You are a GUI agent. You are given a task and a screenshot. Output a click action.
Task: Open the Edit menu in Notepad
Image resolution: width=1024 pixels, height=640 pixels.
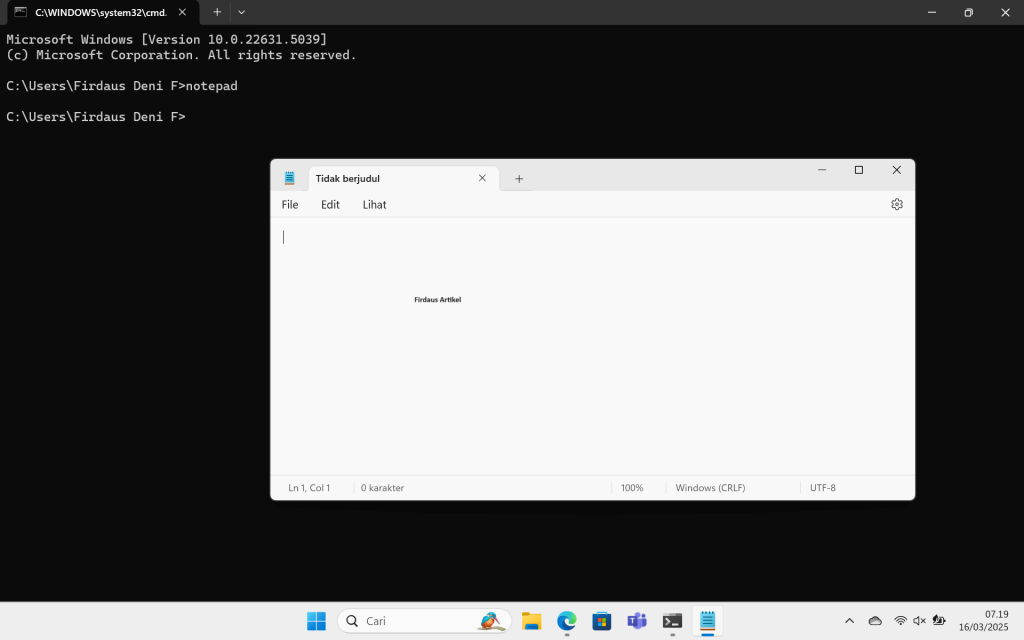(x=330, y=205)
